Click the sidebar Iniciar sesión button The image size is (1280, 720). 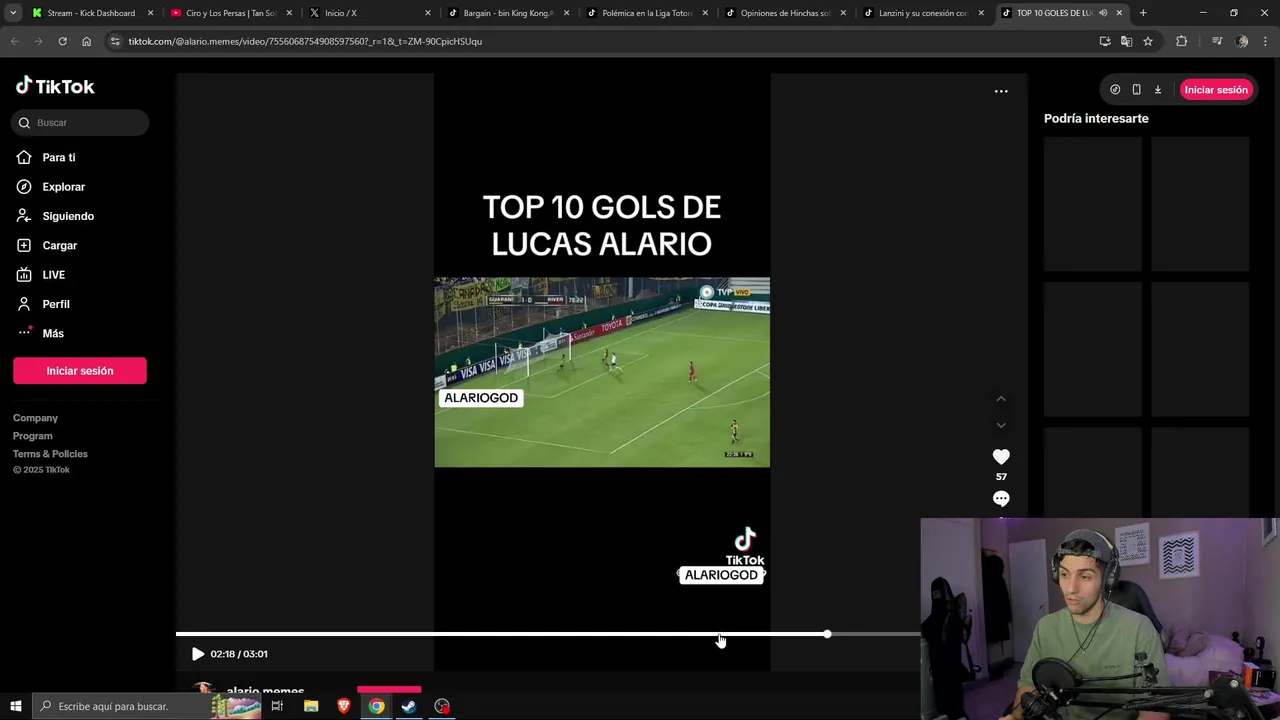[x=80, y=371]
